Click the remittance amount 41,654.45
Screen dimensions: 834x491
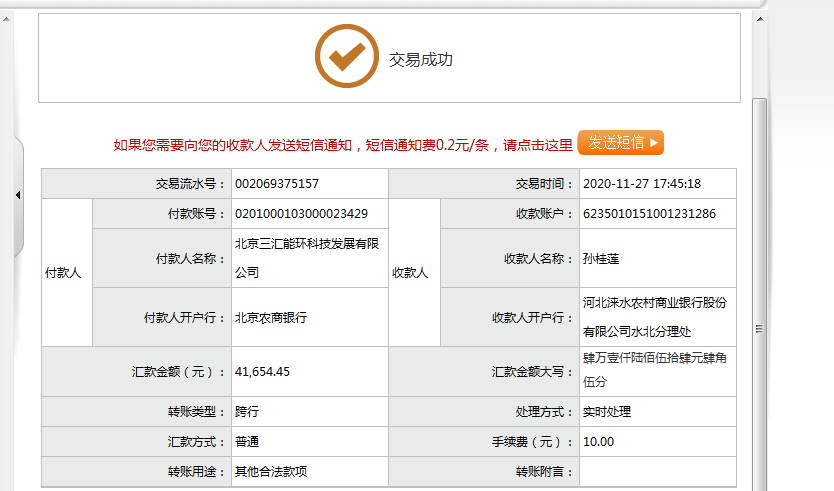262,372
